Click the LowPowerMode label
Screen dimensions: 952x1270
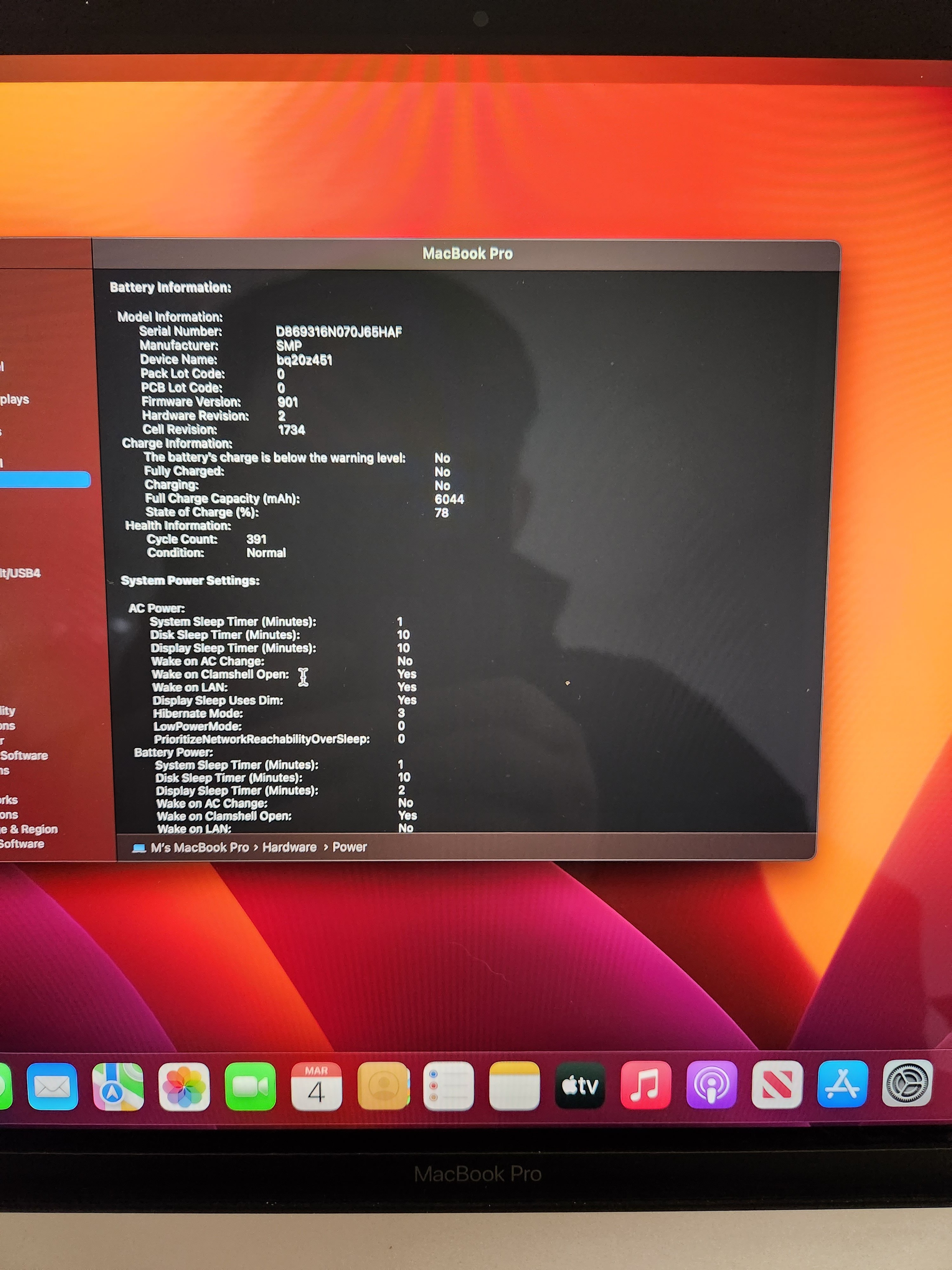197,726
